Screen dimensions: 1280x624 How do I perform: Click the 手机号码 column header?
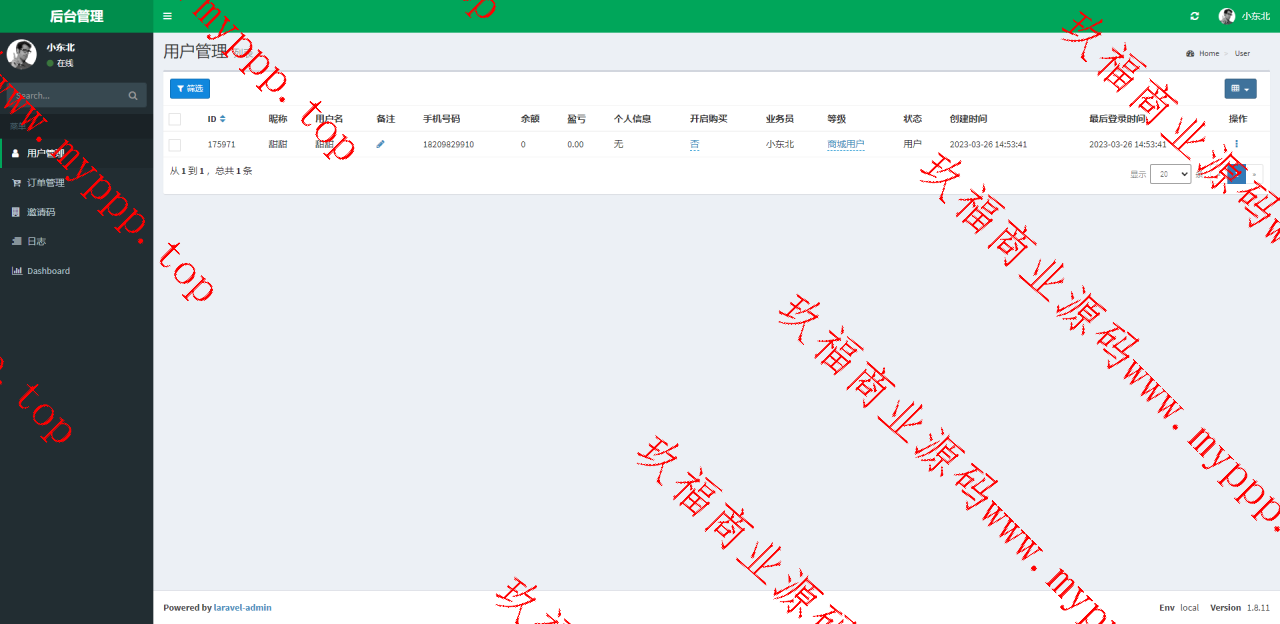(441, 119)
